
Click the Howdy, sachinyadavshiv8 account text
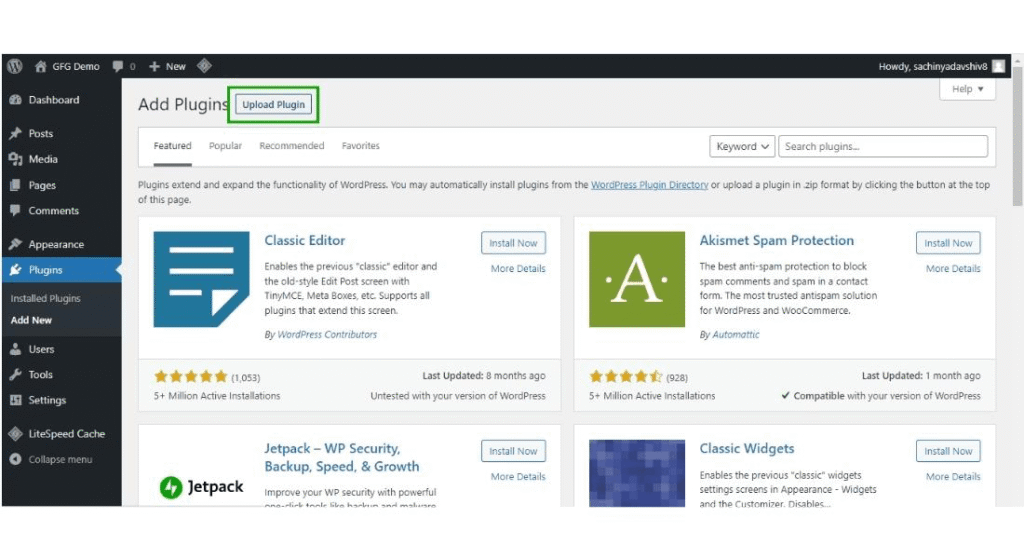coord(933,66)
